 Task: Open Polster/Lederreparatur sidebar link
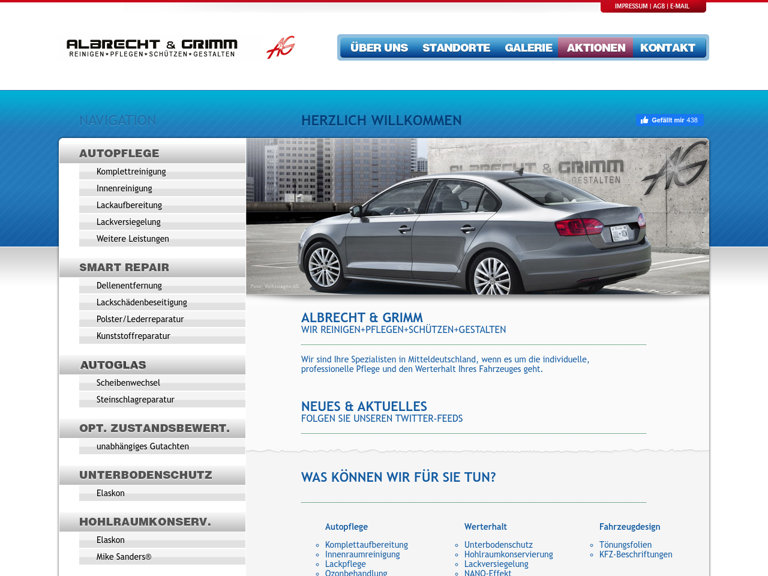point(140,319)
